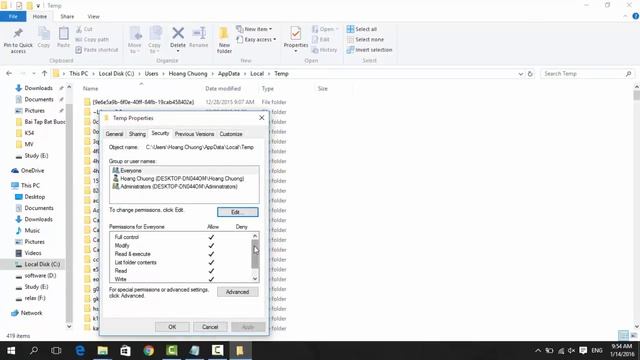
Task: Click the permissions list scrollbar thumb
Action: tap(255, 254)
